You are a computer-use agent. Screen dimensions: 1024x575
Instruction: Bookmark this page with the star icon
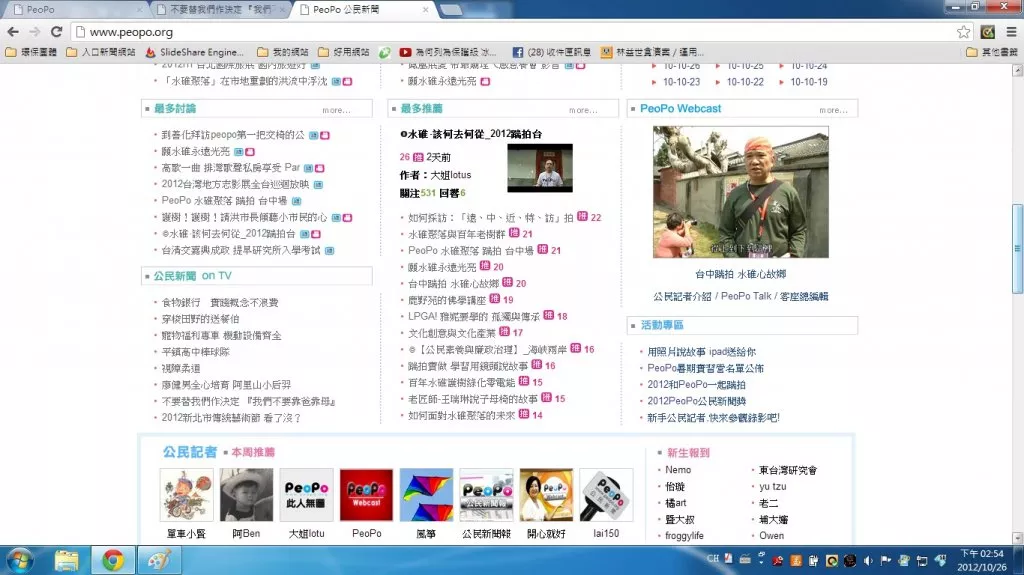[963, 32]
